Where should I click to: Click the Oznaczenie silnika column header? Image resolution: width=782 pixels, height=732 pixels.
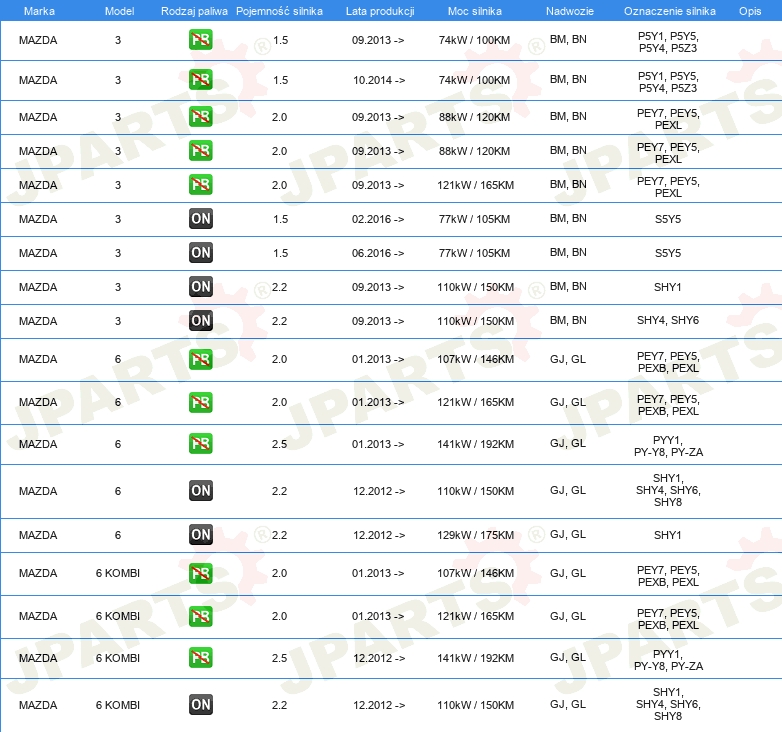[669, 11]
